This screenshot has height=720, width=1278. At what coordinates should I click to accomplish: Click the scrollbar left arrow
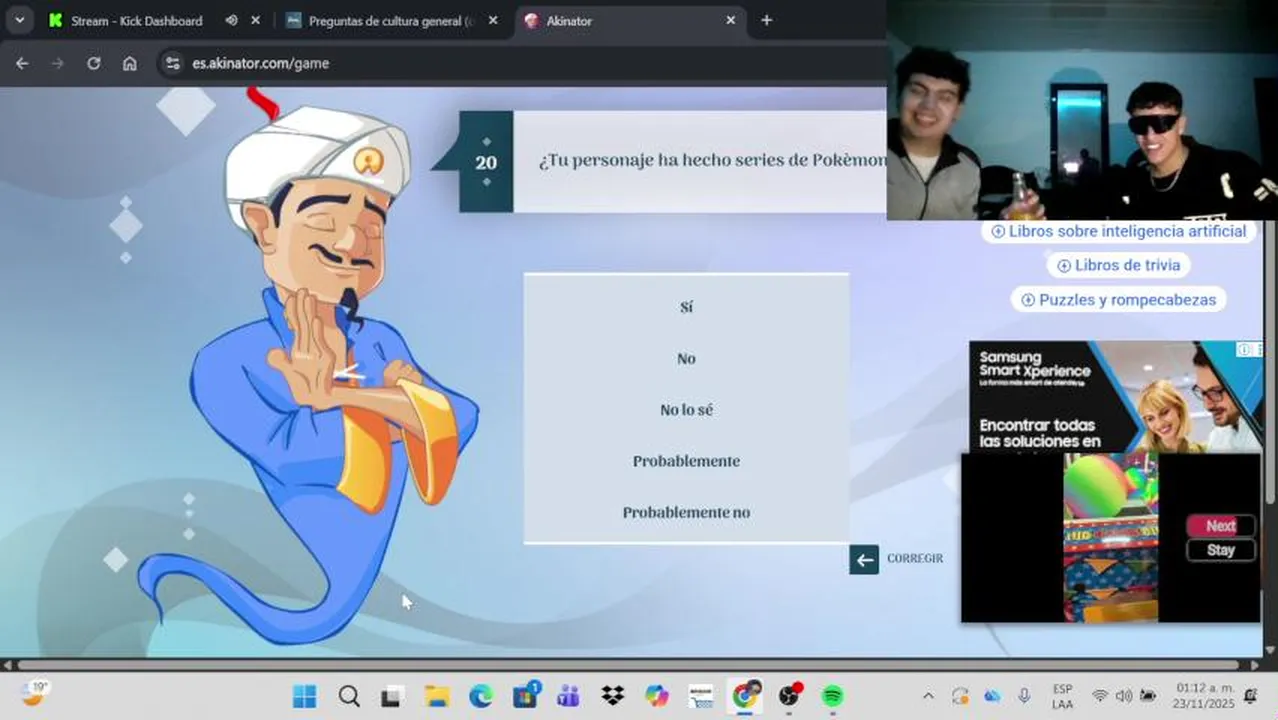click(8, 665)
